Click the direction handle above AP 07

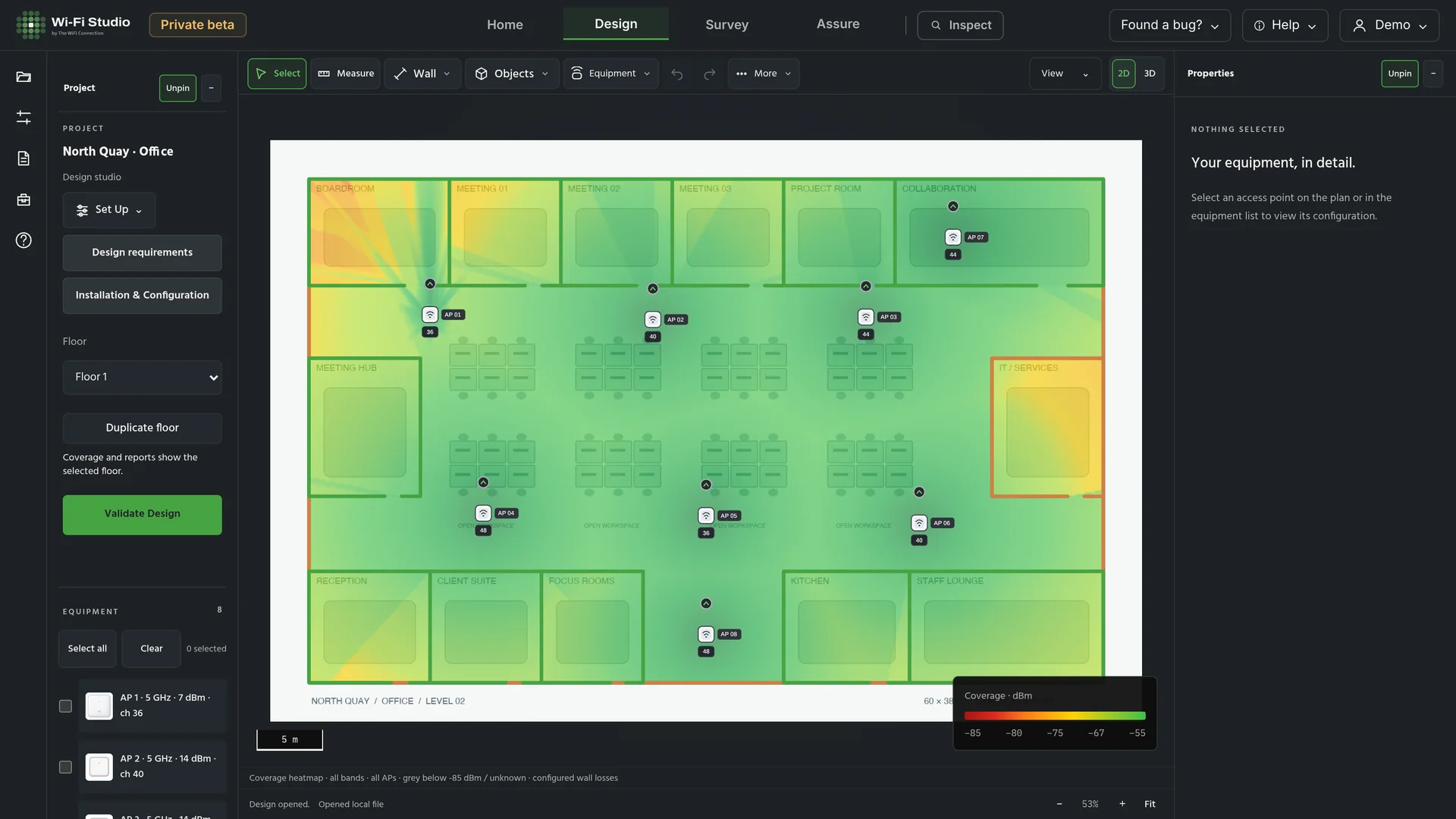953,206
